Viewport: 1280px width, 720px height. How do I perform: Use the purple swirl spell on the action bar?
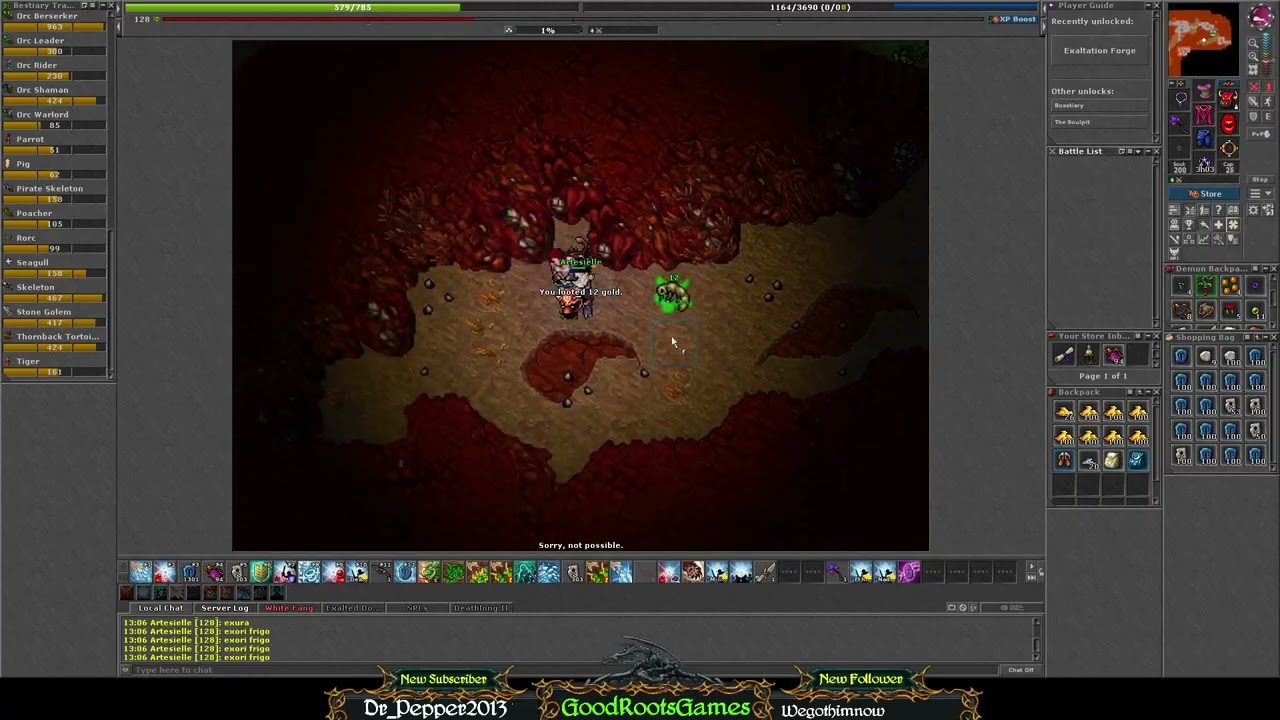click(x=910, y=572)
